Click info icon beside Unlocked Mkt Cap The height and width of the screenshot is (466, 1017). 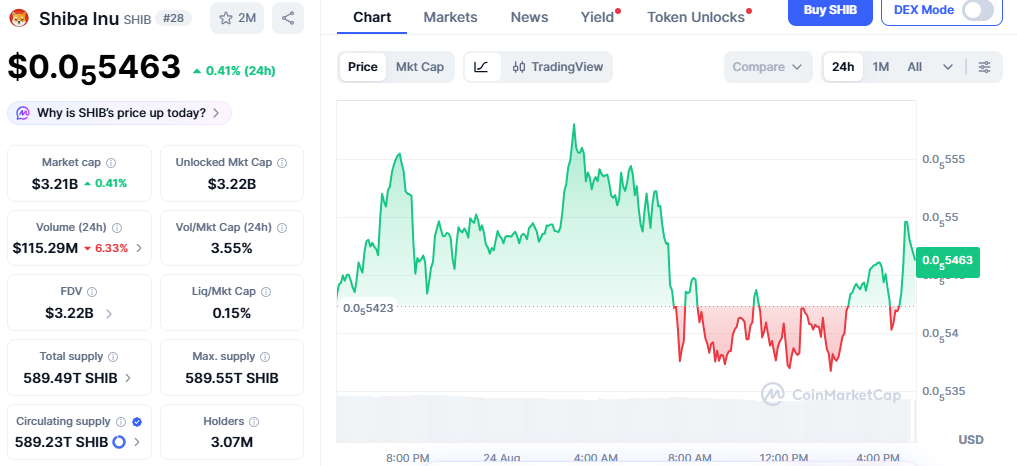click(x=282, y=163)
